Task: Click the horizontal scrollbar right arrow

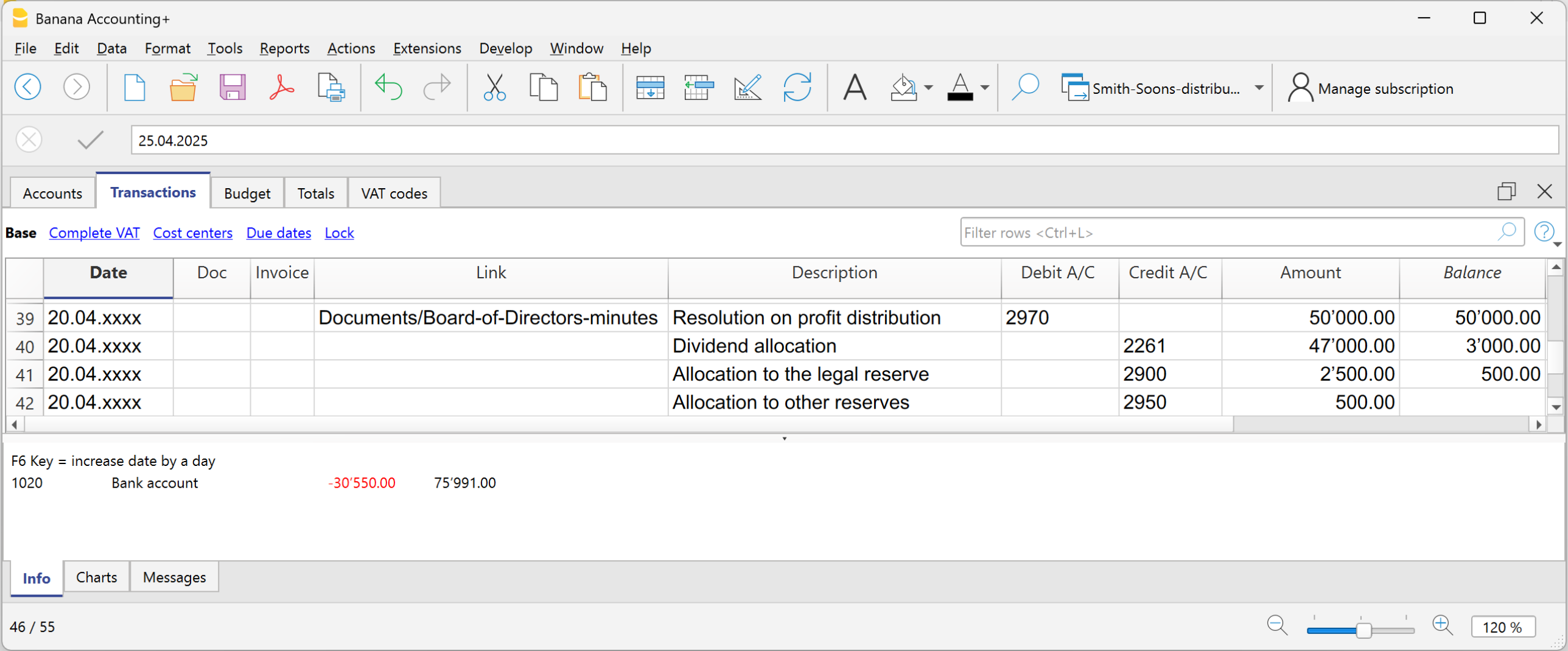Action: pyautogui.click(x=1538, y=424)
